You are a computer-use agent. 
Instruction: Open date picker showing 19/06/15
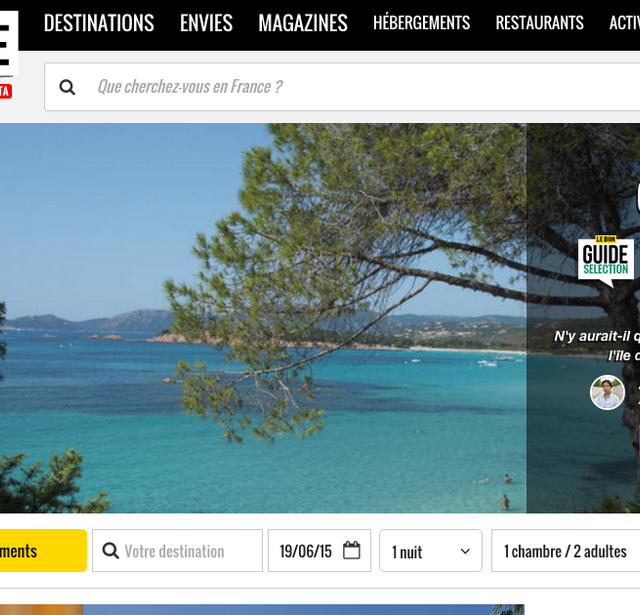319,551
